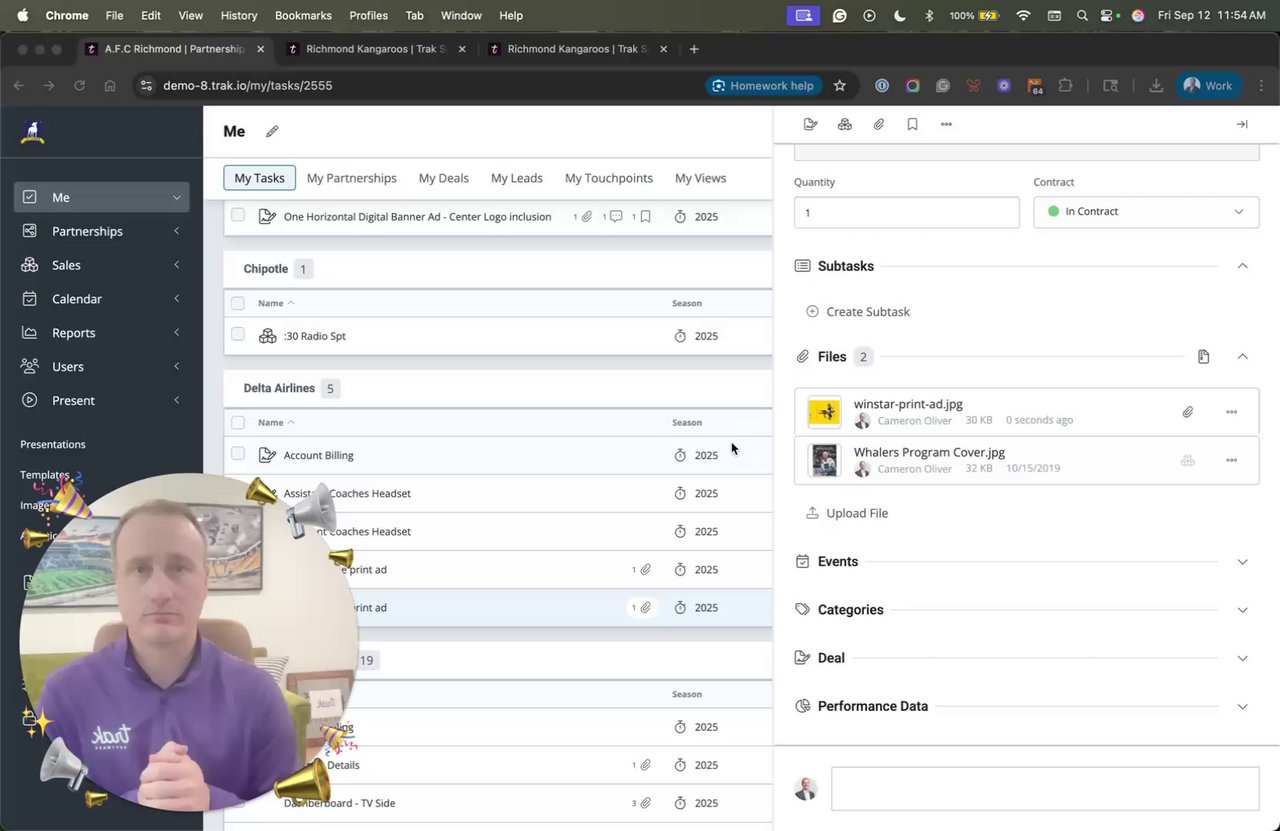The width and height of the screenshot is (1280, 831).
Task: Click the cubes inventory icon in panel toolbar
Action: coord(845,124)
